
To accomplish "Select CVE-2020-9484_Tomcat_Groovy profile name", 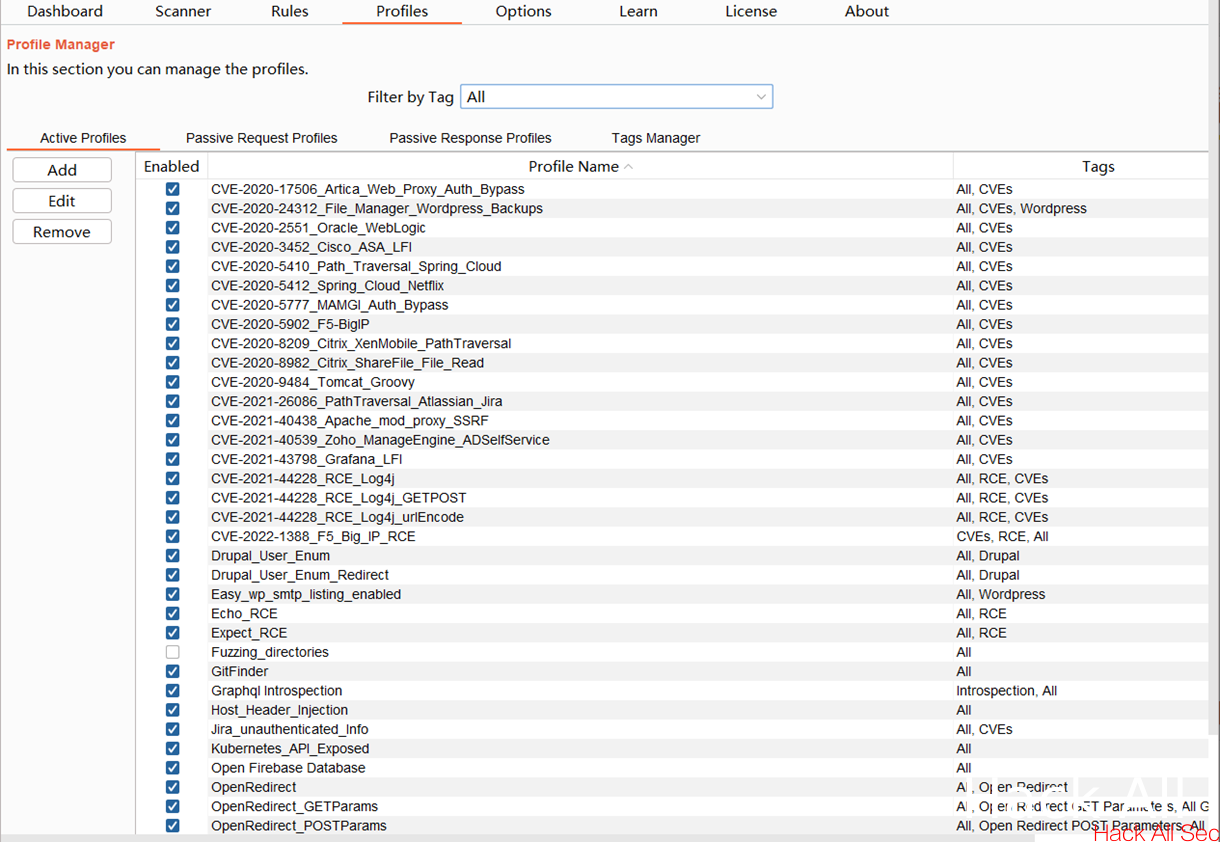I will tap(313, 382).
